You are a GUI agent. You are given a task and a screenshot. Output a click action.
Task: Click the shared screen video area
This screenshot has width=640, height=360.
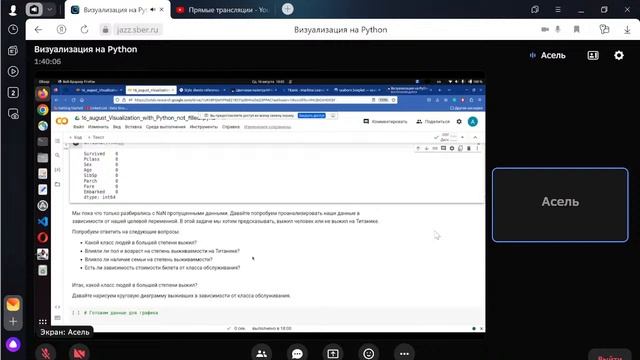(x=260, y=205)
